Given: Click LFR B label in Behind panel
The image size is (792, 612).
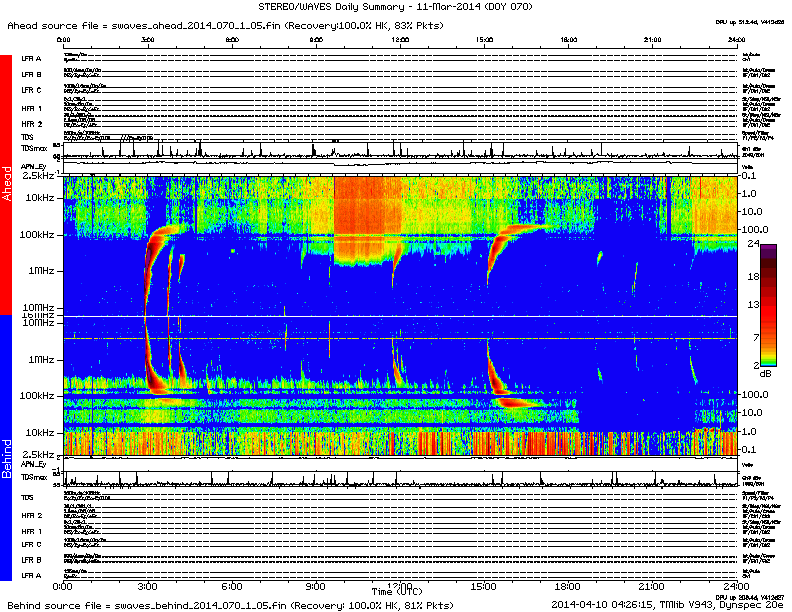Looking at the screenshot, I should pyautogui.click(x=31, y=560).
